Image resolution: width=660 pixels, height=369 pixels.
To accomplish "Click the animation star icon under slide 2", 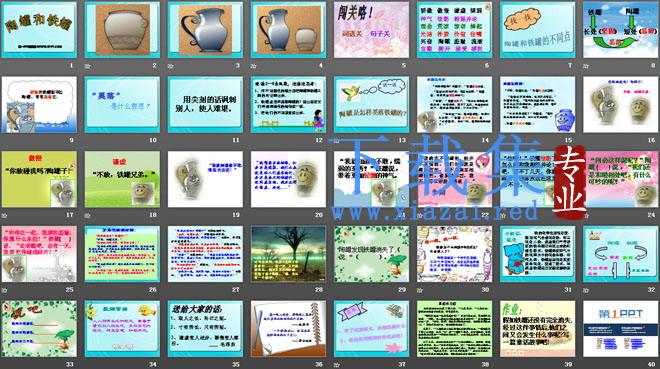I will click(88, 66).
